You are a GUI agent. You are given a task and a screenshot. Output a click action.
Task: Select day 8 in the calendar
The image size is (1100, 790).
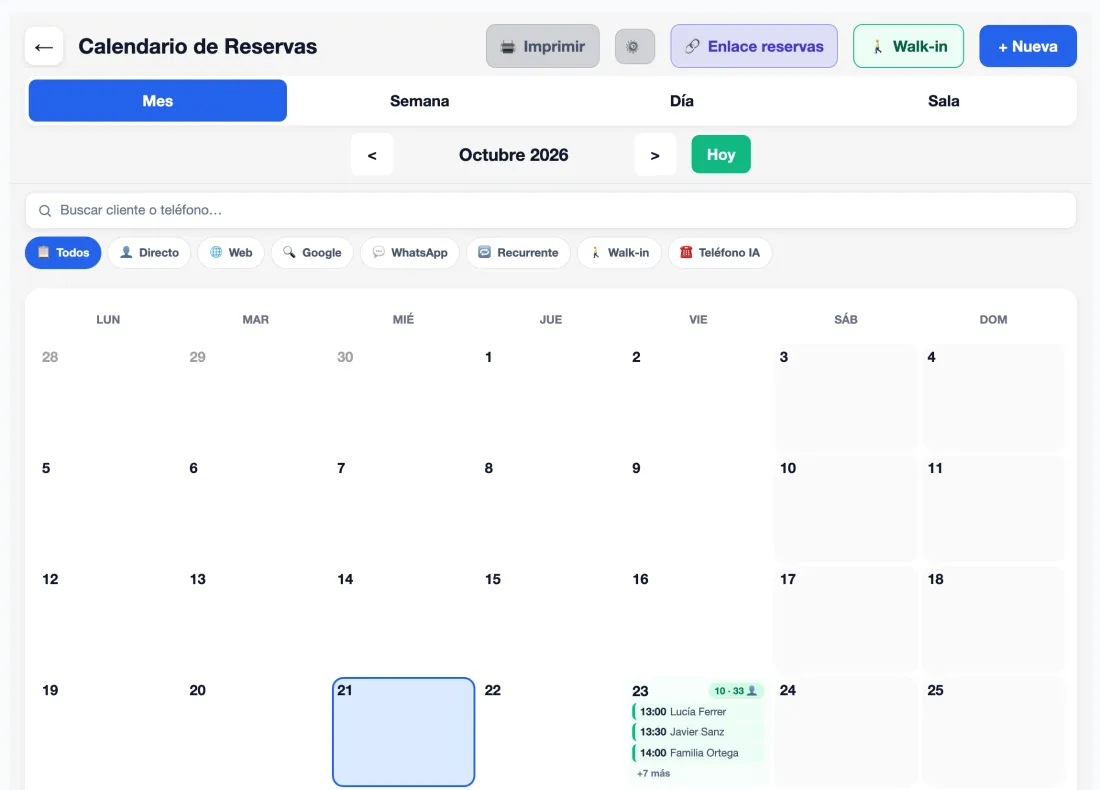click(x=551, y=508)
